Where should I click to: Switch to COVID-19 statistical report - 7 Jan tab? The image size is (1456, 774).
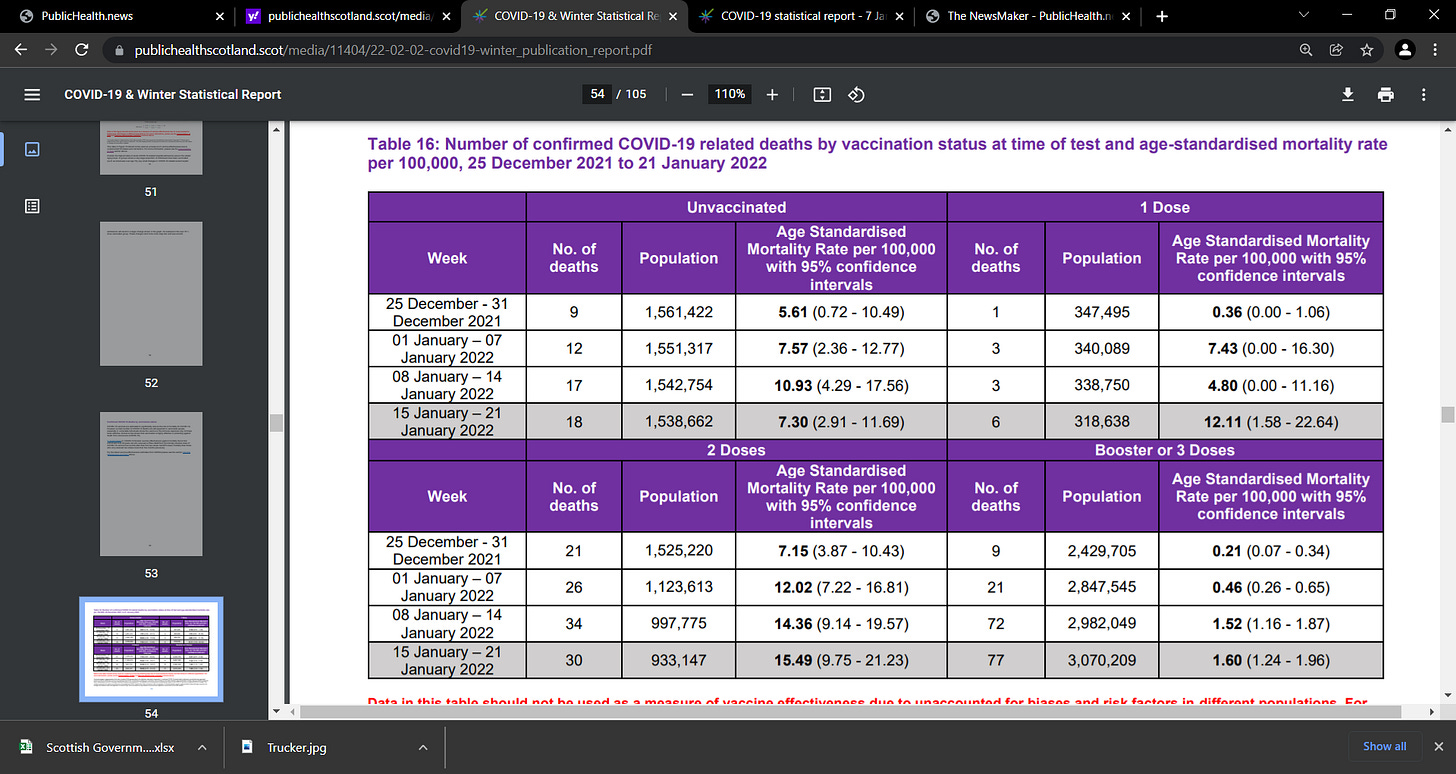(x=803, y=16)
